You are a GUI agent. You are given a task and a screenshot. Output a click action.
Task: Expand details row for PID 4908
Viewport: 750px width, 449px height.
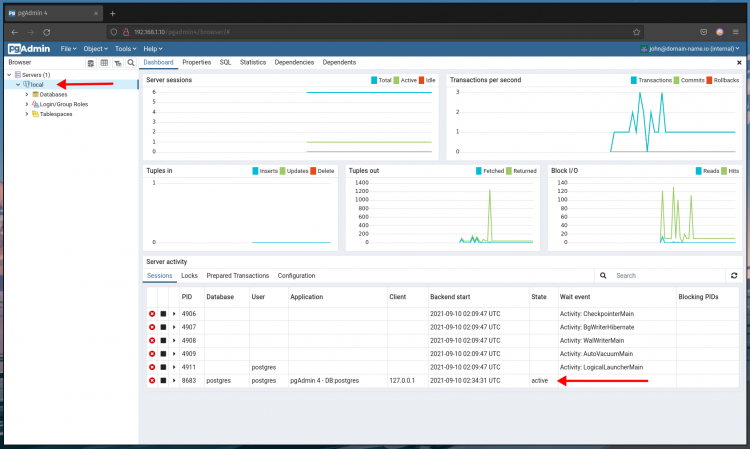click(174, 340)
